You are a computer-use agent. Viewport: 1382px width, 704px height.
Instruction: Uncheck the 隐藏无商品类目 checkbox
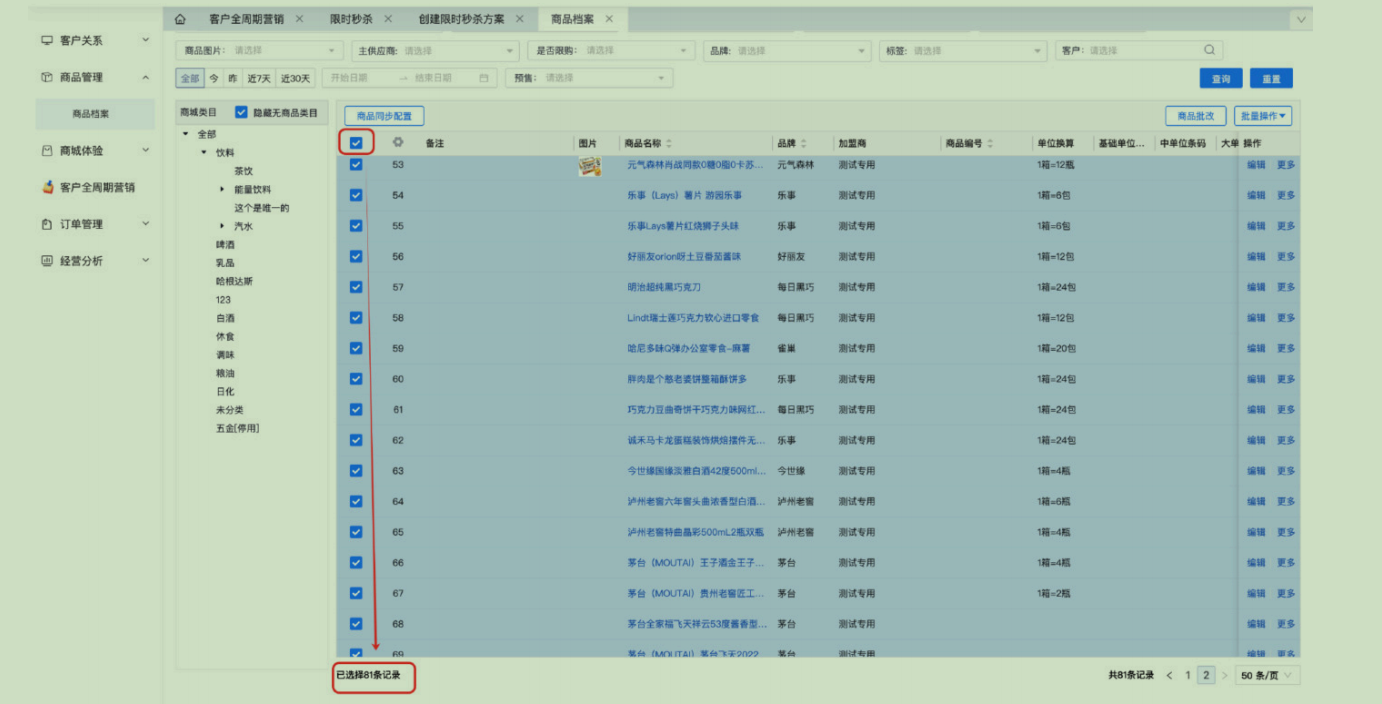241,113
